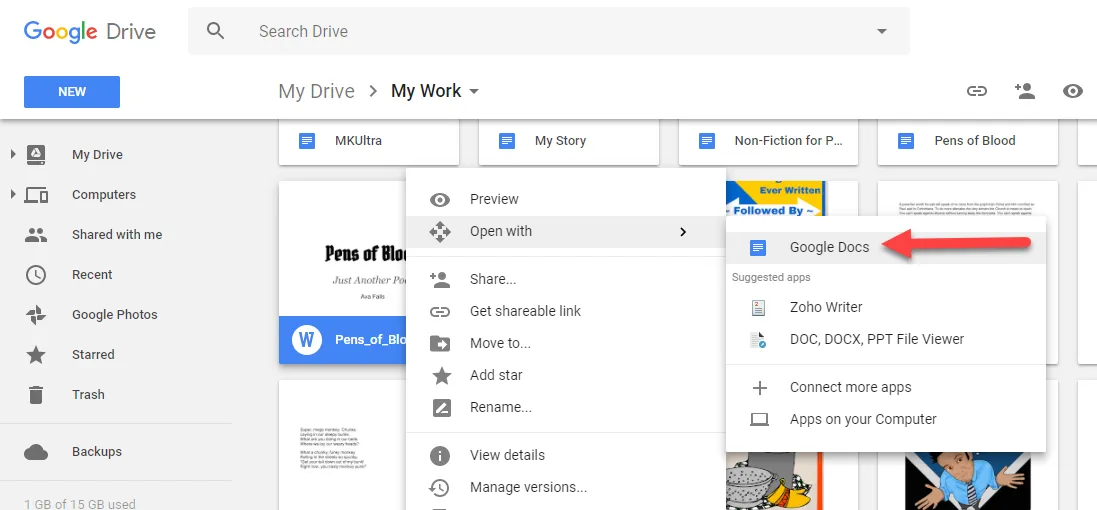The image size is (1097, 510).
Task: Click the folder icon beside Move to
Action: pos(439,343)
